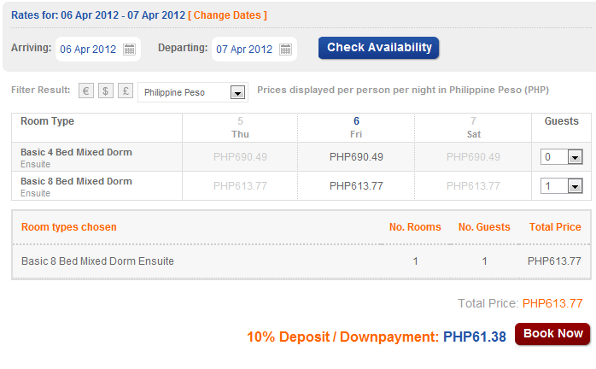Select Thursday 5 column header

[x=240, y=128]
